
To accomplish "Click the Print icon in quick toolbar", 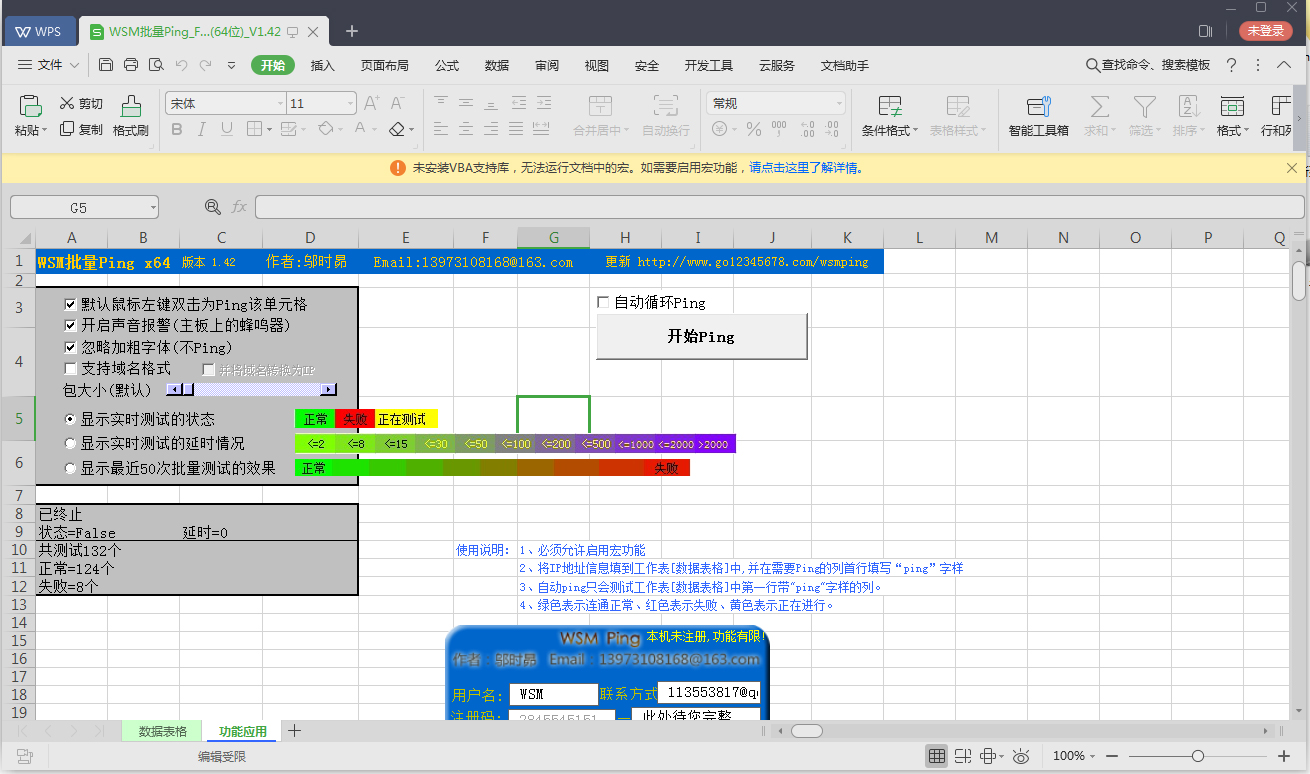I will click(131, 65).
